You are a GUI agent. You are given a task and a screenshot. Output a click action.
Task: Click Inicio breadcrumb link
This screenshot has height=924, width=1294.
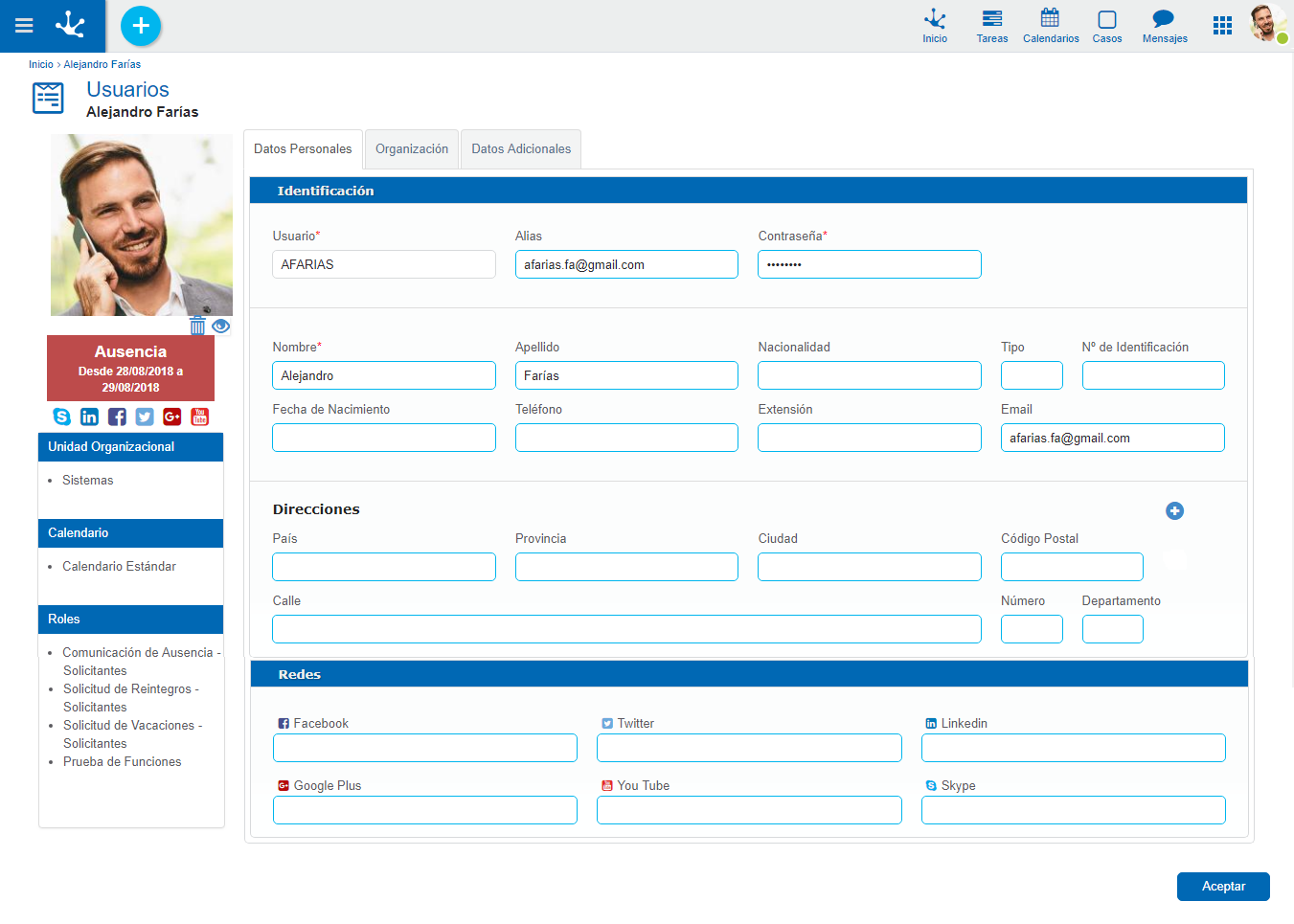(41, 64)
